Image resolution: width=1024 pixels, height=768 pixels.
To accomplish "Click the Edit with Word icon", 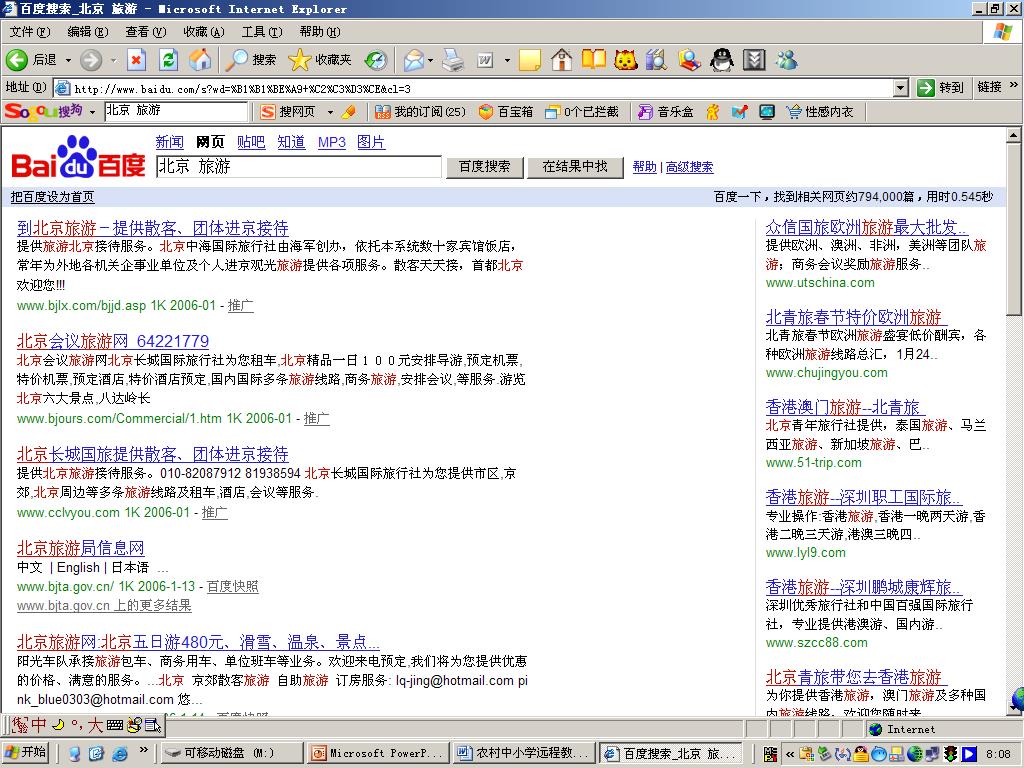I will tap(485, 60).
